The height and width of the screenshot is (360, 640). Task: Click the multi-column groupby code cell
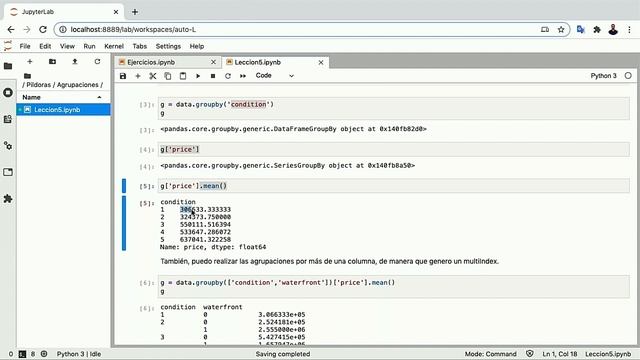[393, 287]
